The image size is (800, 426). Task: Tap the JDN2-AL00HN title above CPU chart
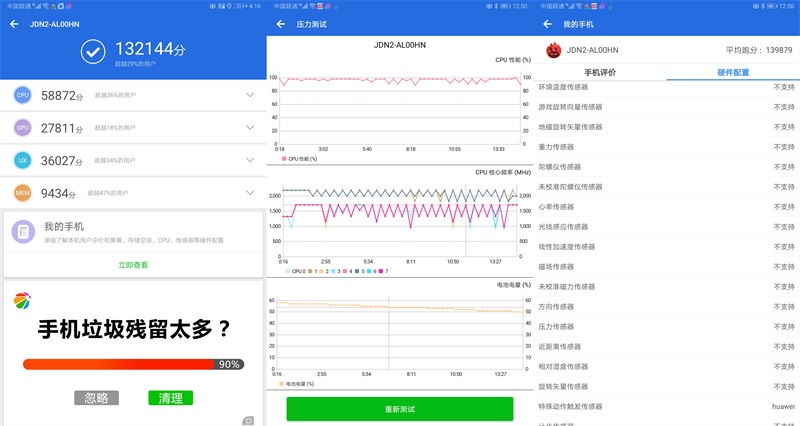(x=399, y=45)
